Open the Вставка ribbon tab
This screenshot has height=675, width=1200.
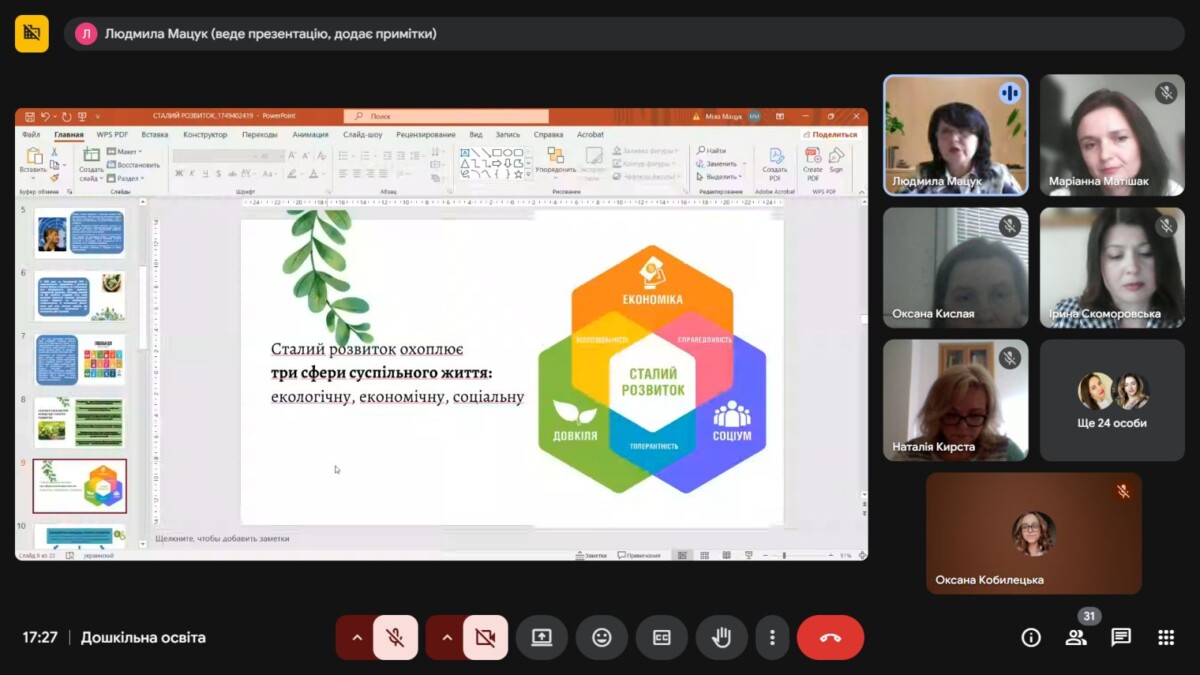pyautogui.click(x=155, y=134)
